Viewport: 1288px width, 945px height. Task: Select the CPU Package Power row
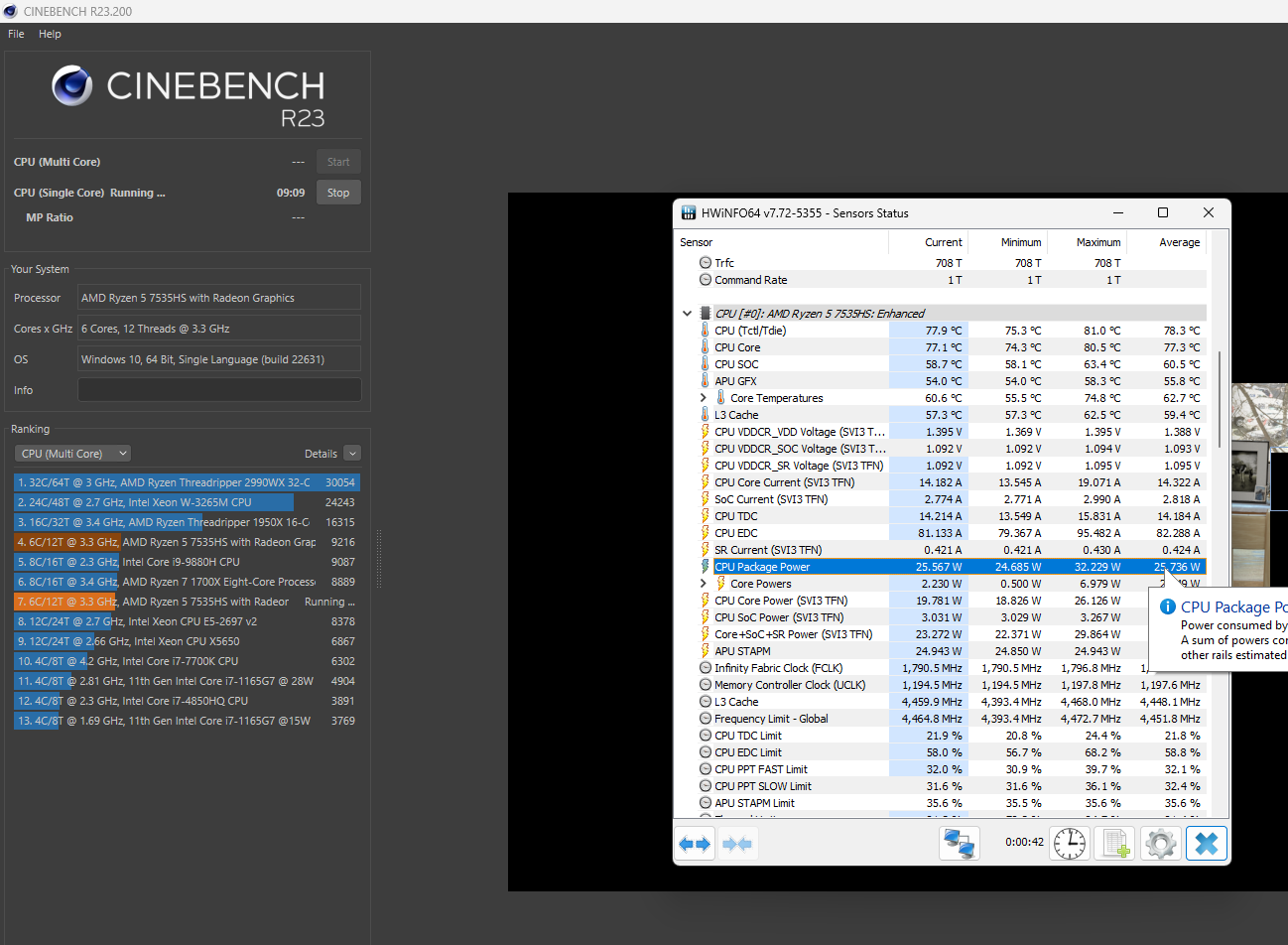(x=940, y=567)
